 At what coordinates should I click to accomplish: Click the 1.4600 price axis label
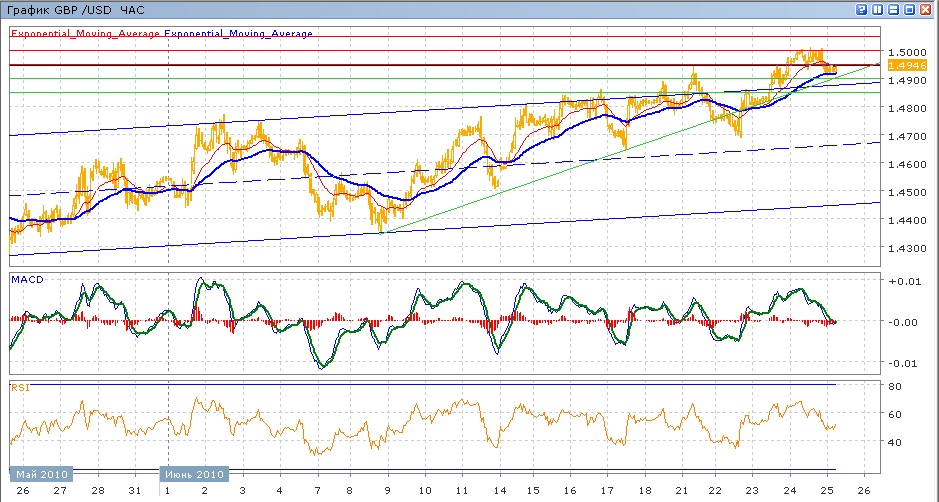coord(908,164)
